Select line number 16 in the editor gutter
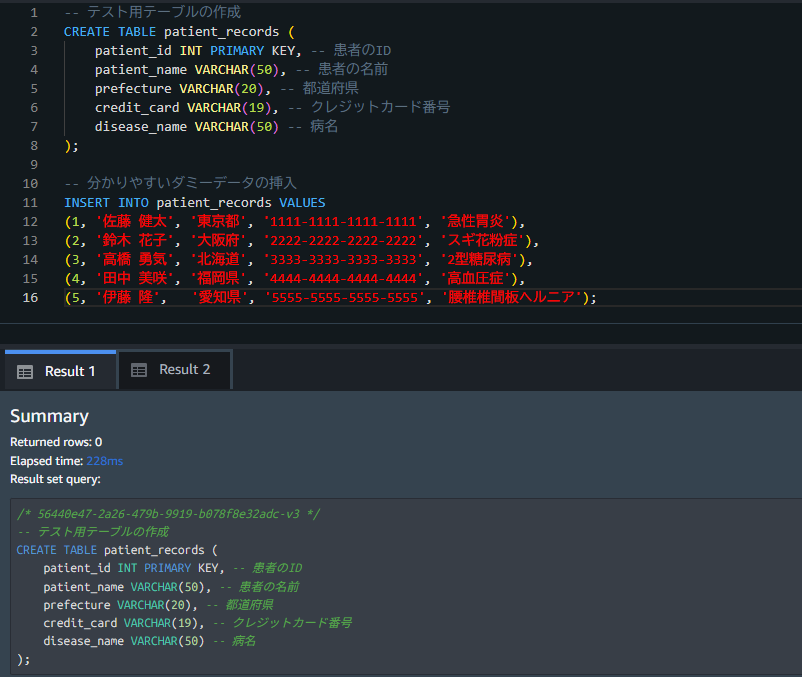Viewport: 802px width, 677px height. pyautogui.click(x=30, y=298)
